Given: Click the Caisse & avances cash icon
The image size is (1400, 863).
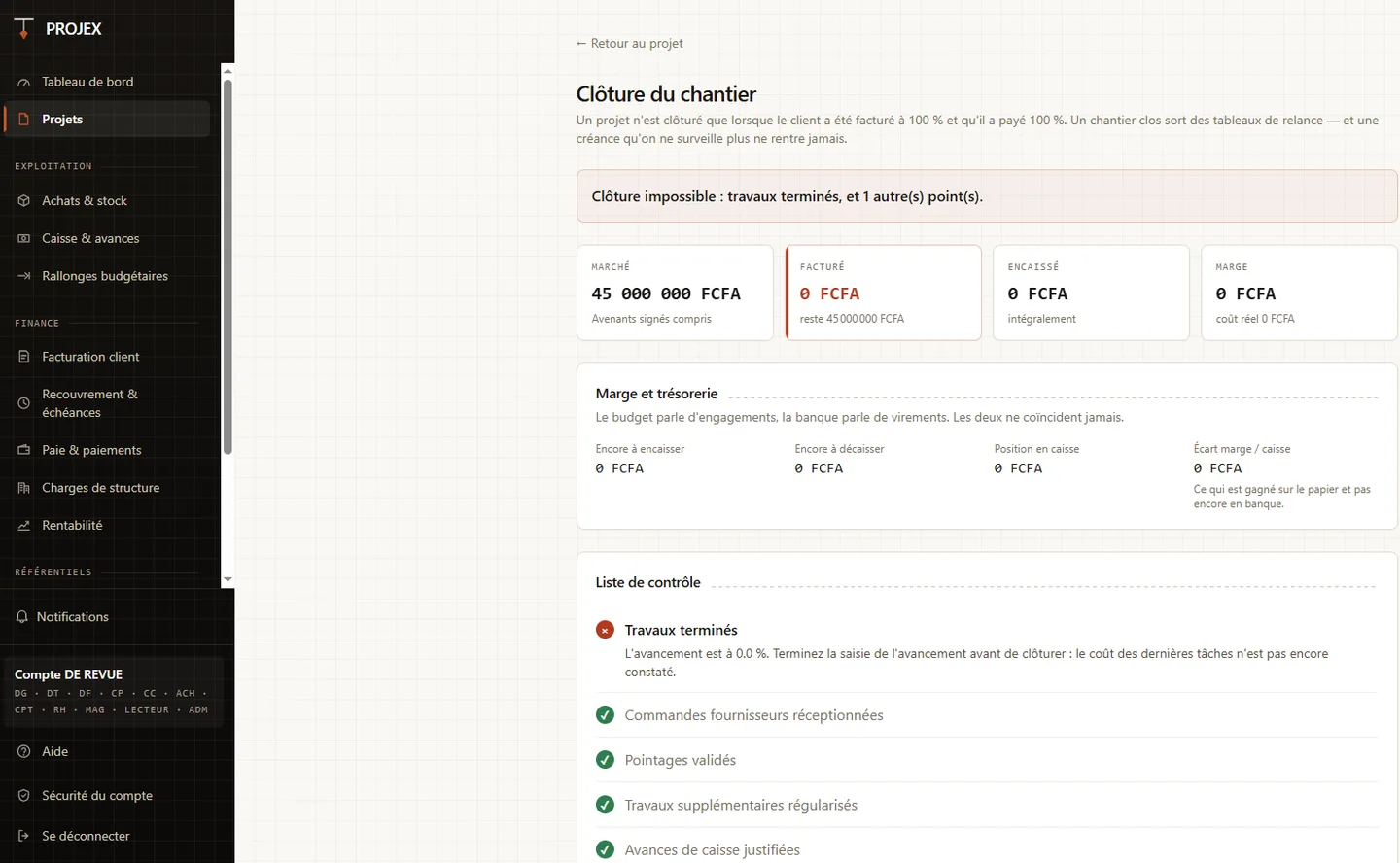Looking at the screenshot, I should point(24,239).
